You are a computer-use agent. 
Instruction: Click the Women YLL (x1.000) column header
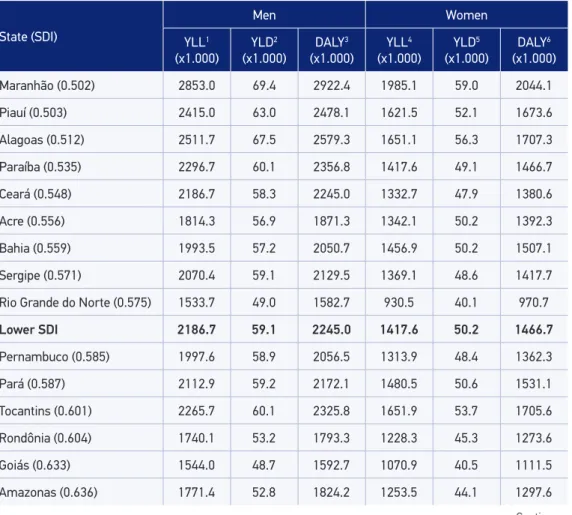coord(399,50)
